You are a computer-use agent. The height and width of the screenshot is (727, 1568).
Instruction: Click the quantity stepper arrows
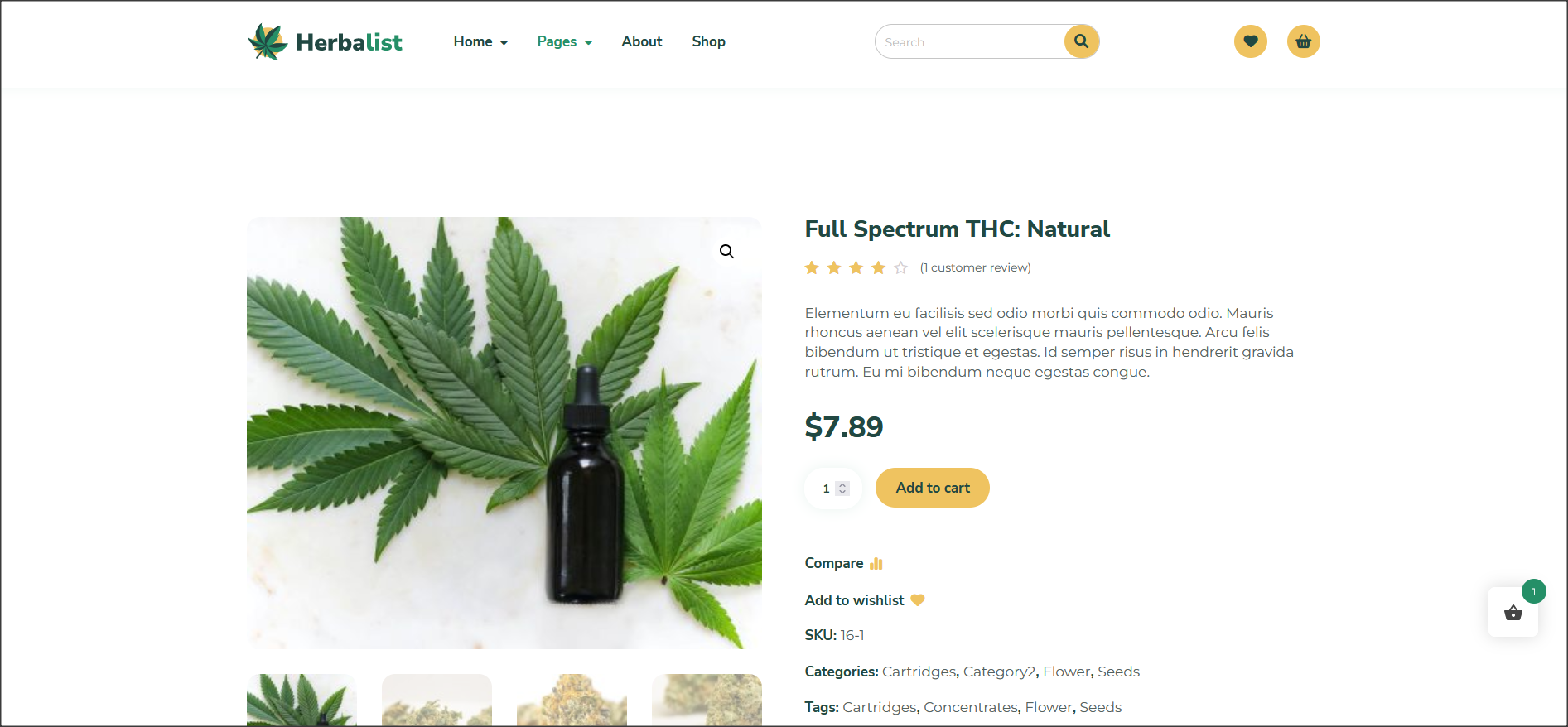coord(842,489)
